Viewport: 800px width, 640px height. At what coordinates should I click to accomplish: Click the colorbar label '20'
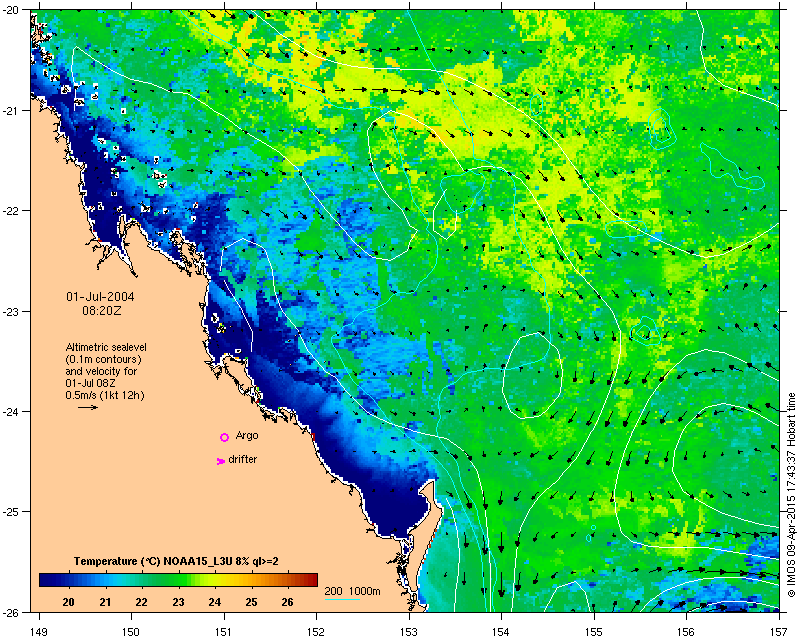[68, 602]
